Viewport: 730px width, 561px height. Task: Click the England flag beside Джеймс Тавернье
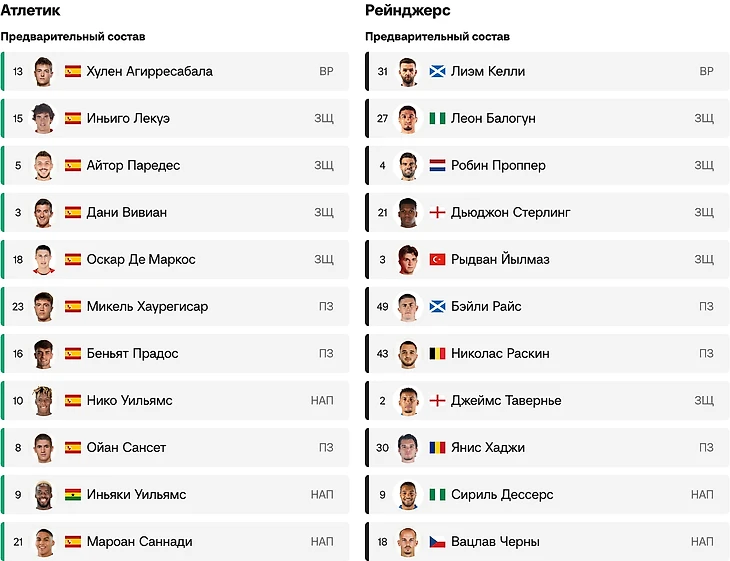pyautogui.click(x=437, y=400)
